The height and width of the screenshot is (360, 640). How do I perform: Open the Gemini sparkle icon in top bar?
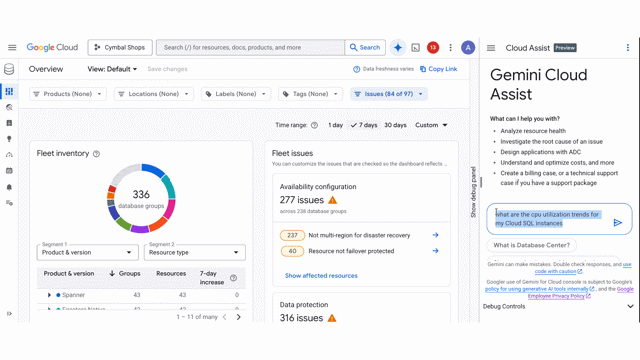(398, 47)
